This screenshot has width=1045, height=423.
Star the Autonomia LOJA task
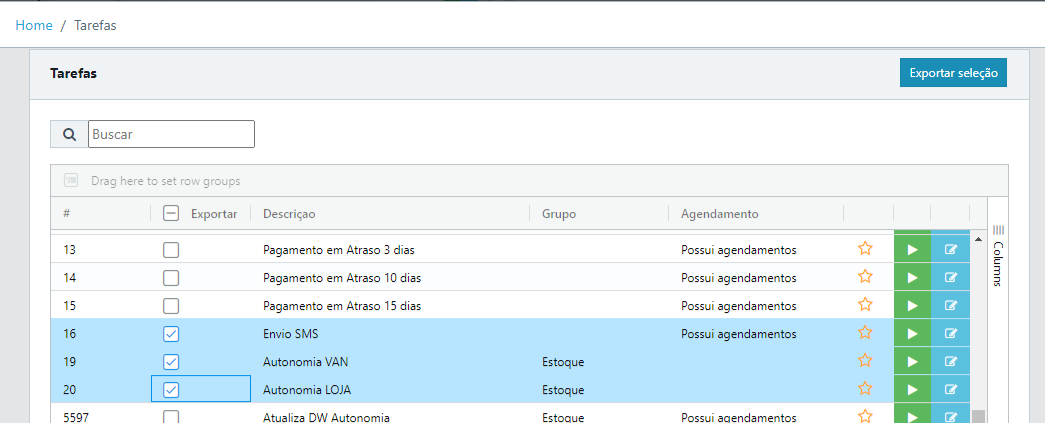(x=865, y=389)
